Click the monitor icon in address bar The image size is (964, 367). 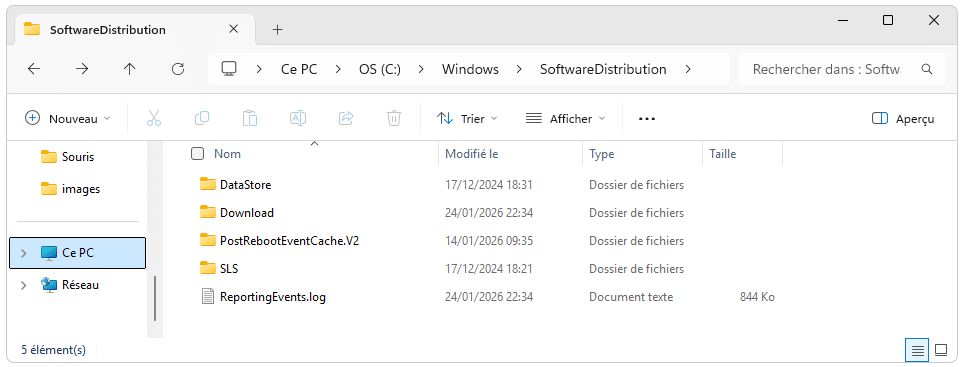(229, 69)
